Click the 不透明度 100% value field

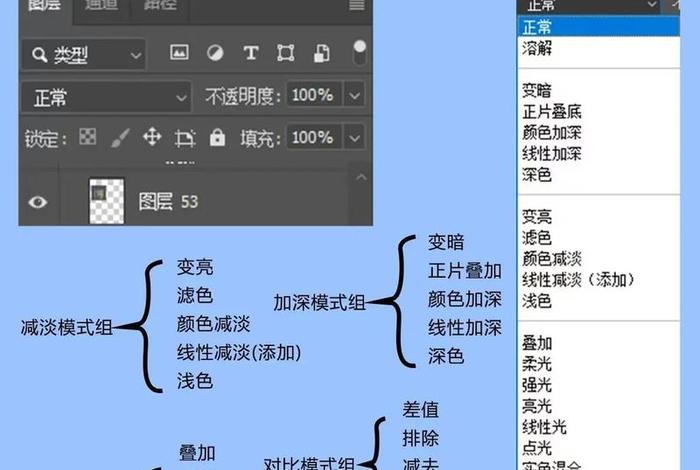pos(314,95)
